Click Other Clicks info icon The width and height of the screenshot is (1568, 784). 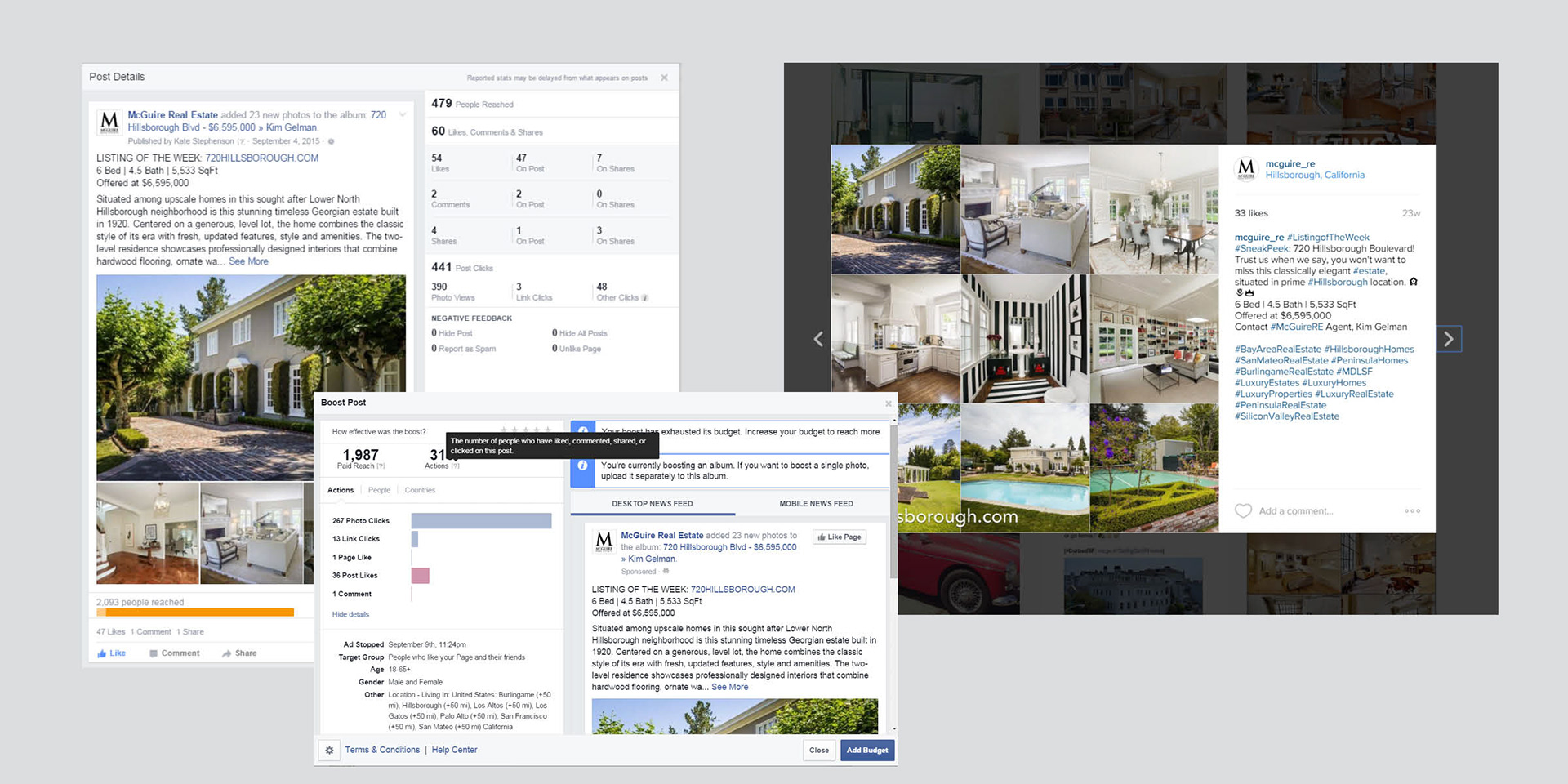pyautogui.click(x=645, y=298)
